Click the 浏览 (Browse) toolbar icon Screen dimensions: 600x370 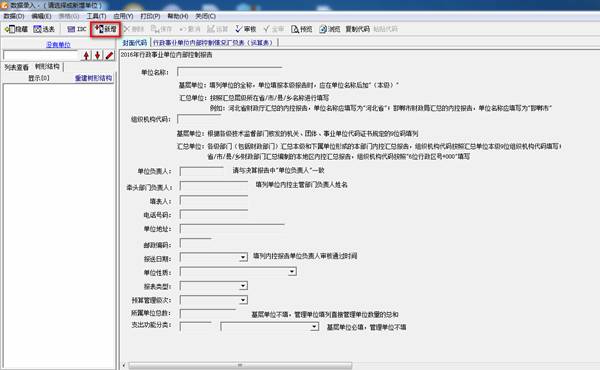(330, 29)
